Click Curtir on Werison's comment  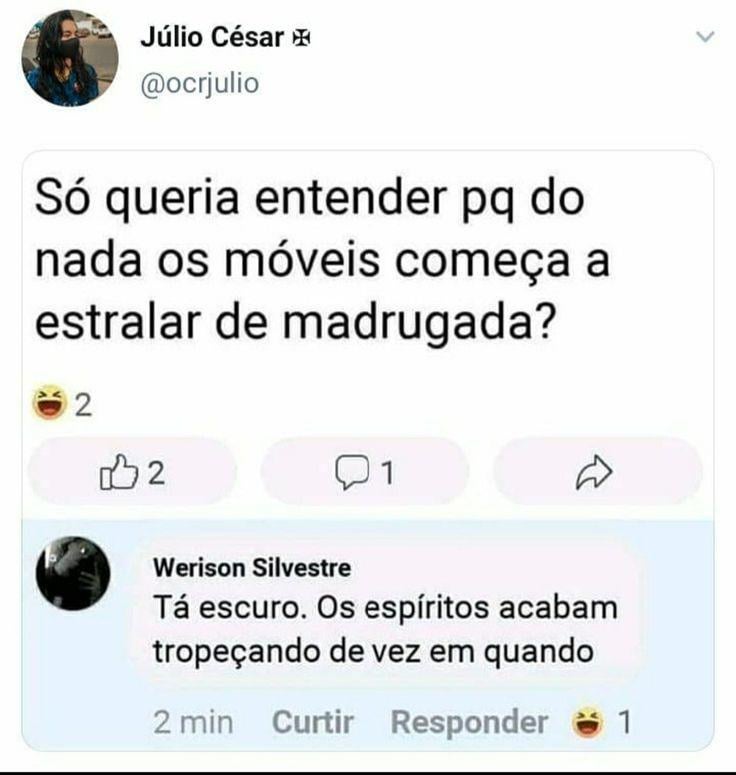pos(313,722)
